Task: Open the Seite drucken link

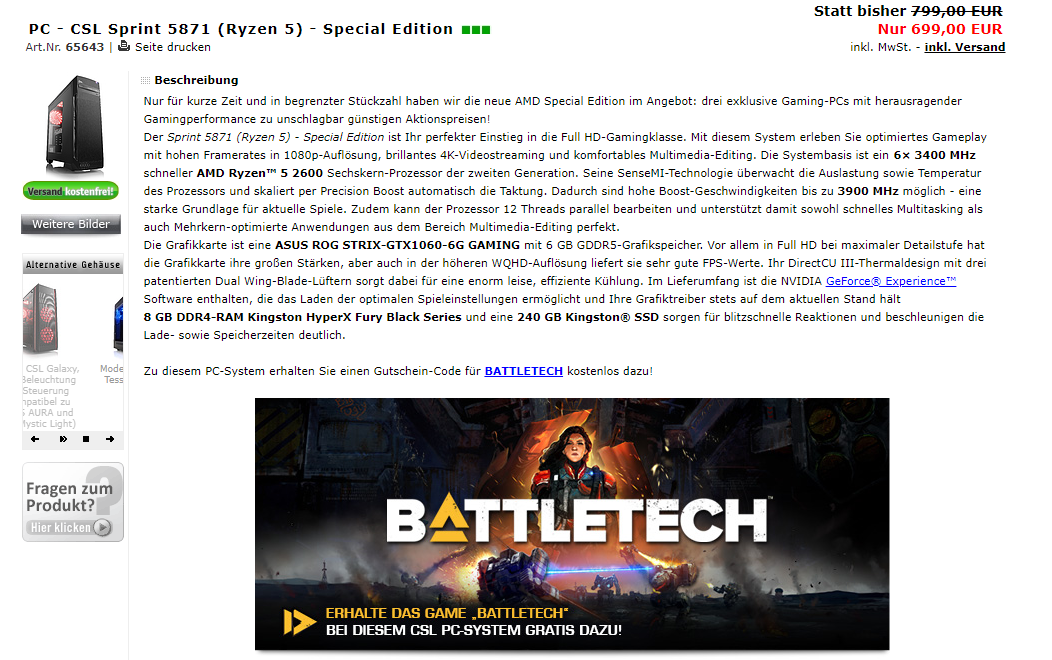Action: 172,47
